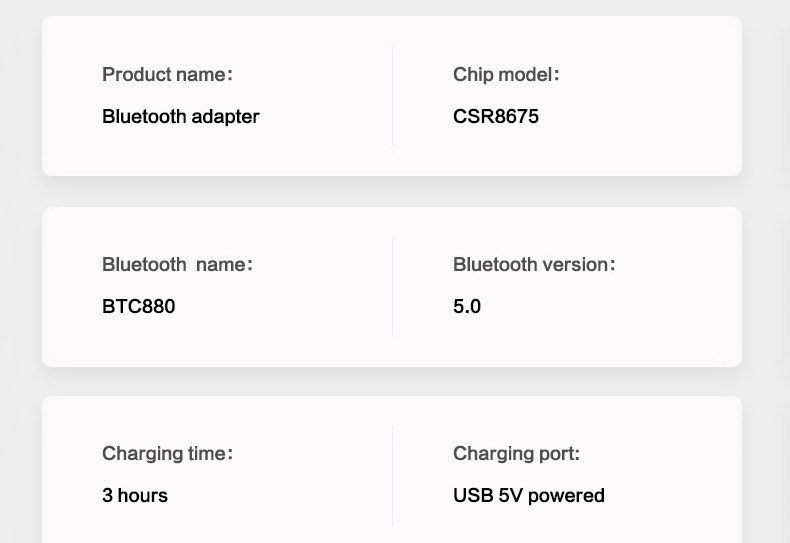The width and height of the screenshot is (790, 543).
Task: Click the word "adapter" in the product name value
Action: point(225,117)
